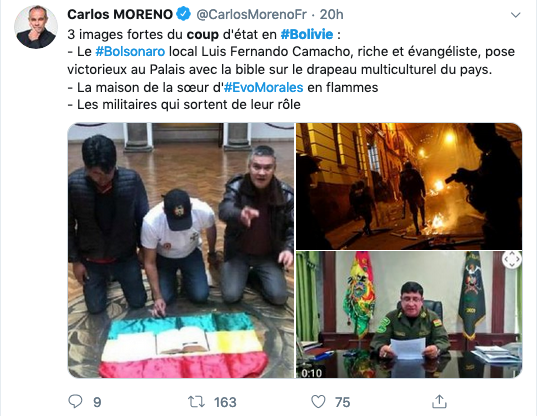Viewport: 546px width, 416px height.
Task: Open the @CarlosMorenoFr handle
Action: tap(251, 14)
